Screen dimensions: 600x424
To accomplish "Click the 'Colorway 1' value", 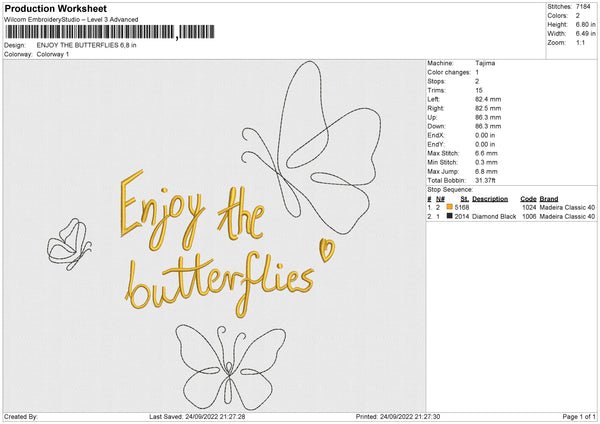I will pos(53,54).
